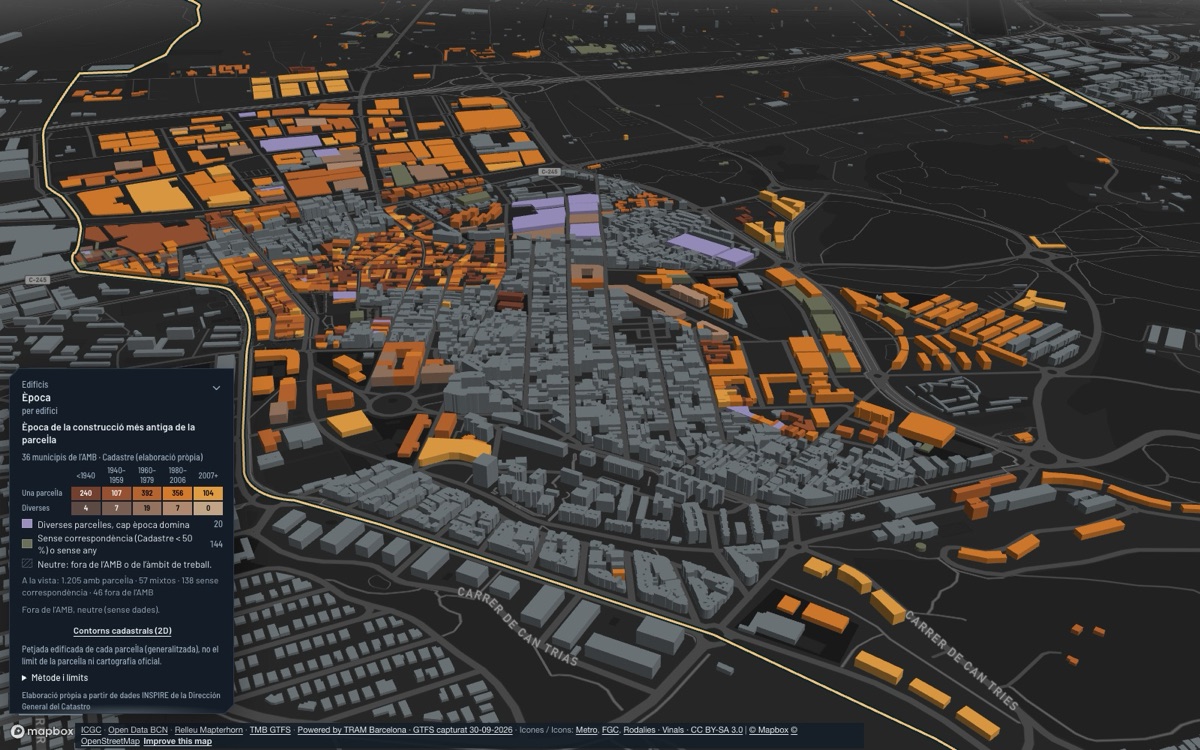
Task: Click the 'Diverses' row label in the table
Action: click(35, 508)
